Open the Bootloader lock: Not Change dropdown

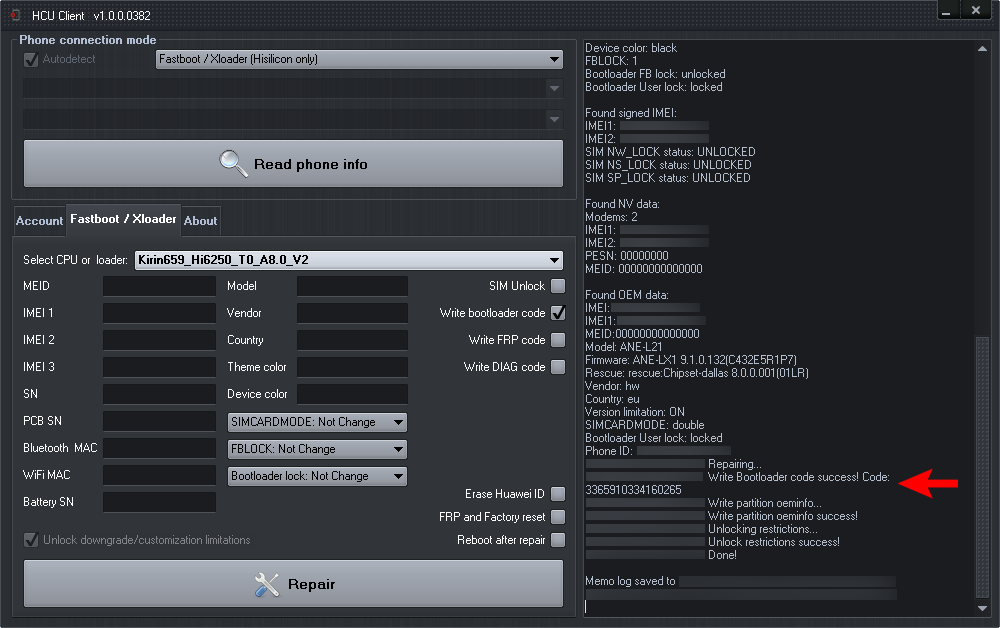click(317, 476)
